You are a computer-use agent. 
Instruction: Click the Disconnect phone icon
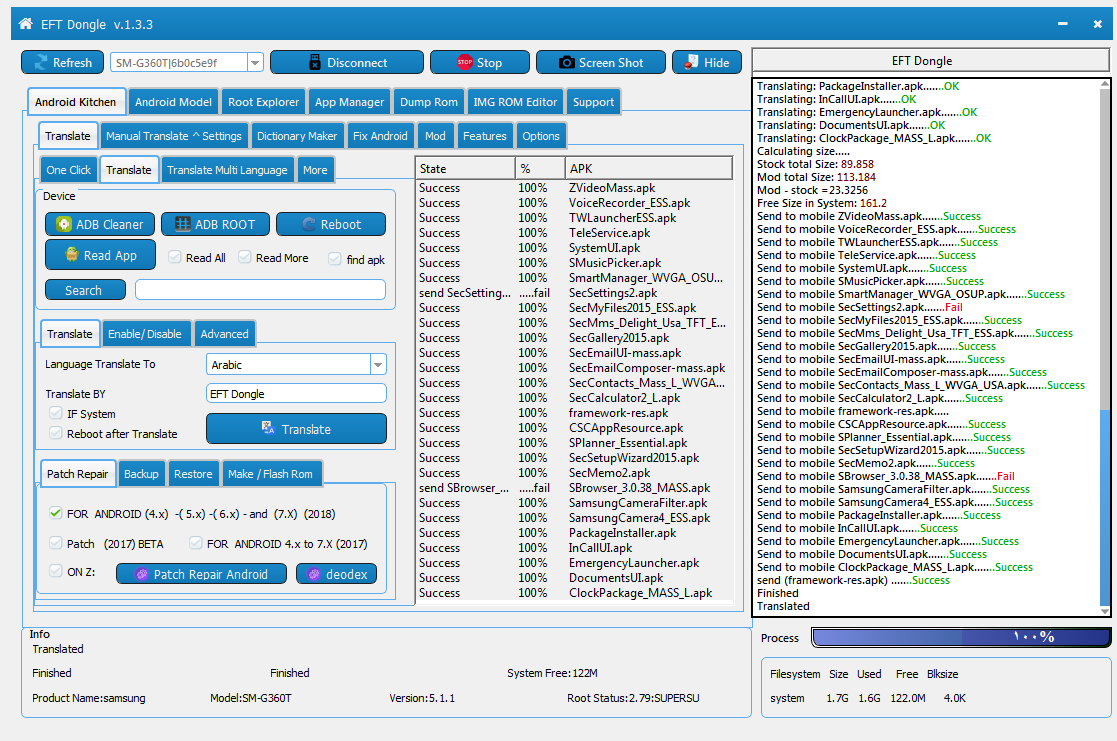click(315, 63)
